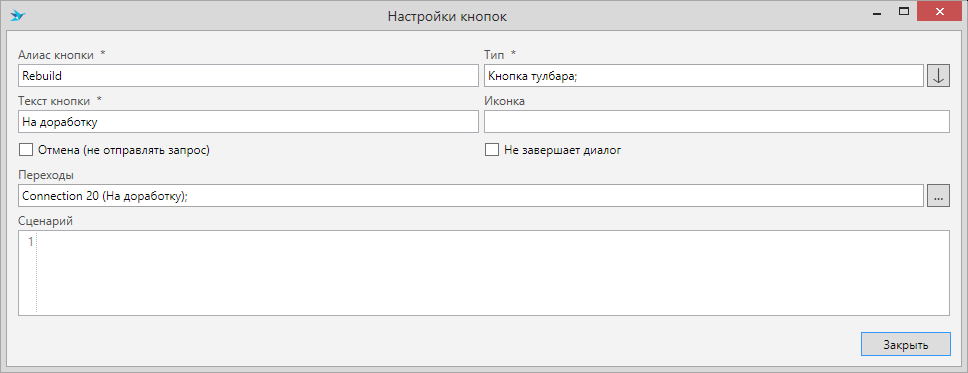The width and height of the screenshot is (968, 373).
Task: Click the blue bird application icon
Action: 18,15
